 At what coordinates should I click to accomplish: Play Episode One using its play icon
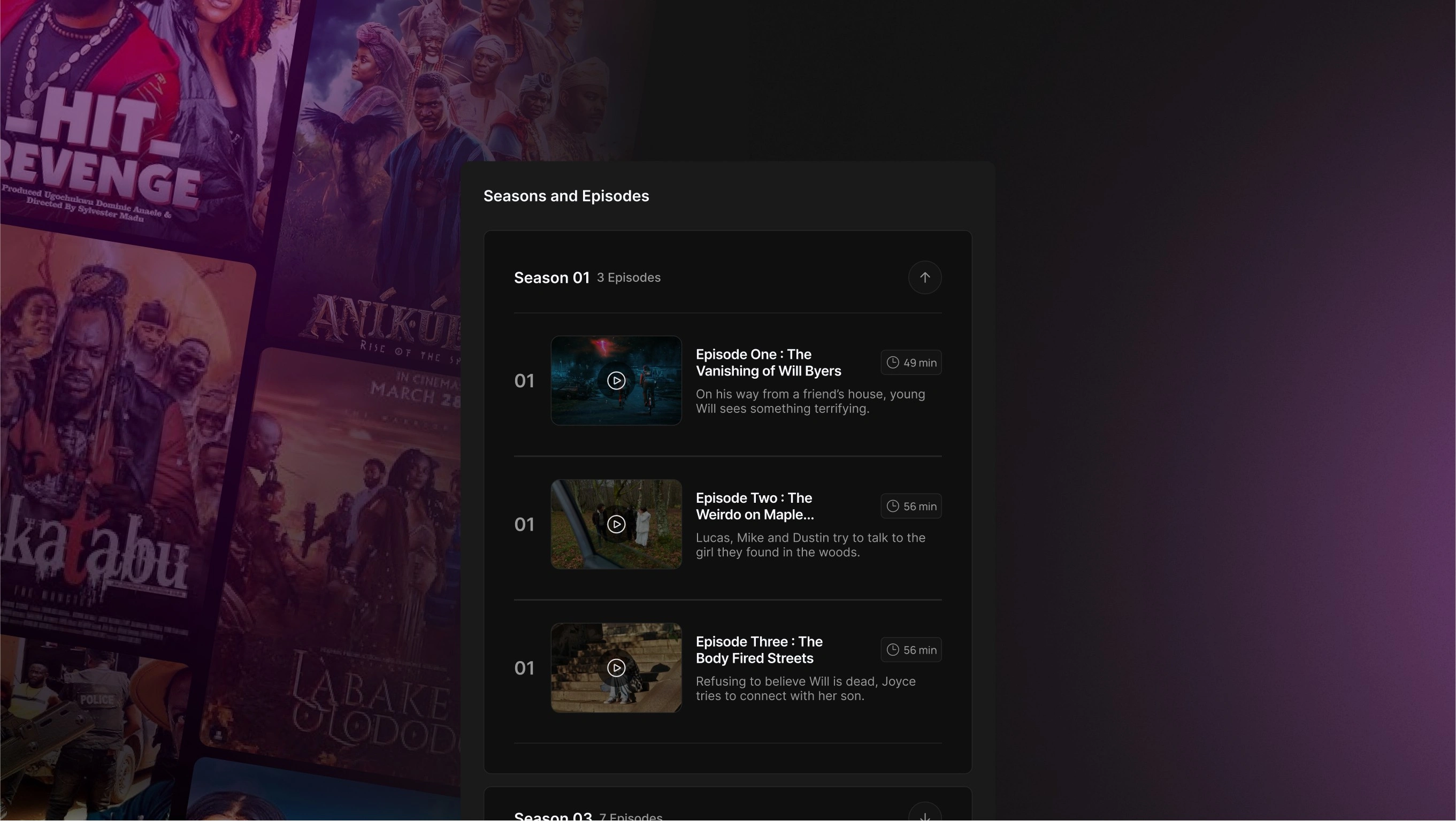click(616, 380)
